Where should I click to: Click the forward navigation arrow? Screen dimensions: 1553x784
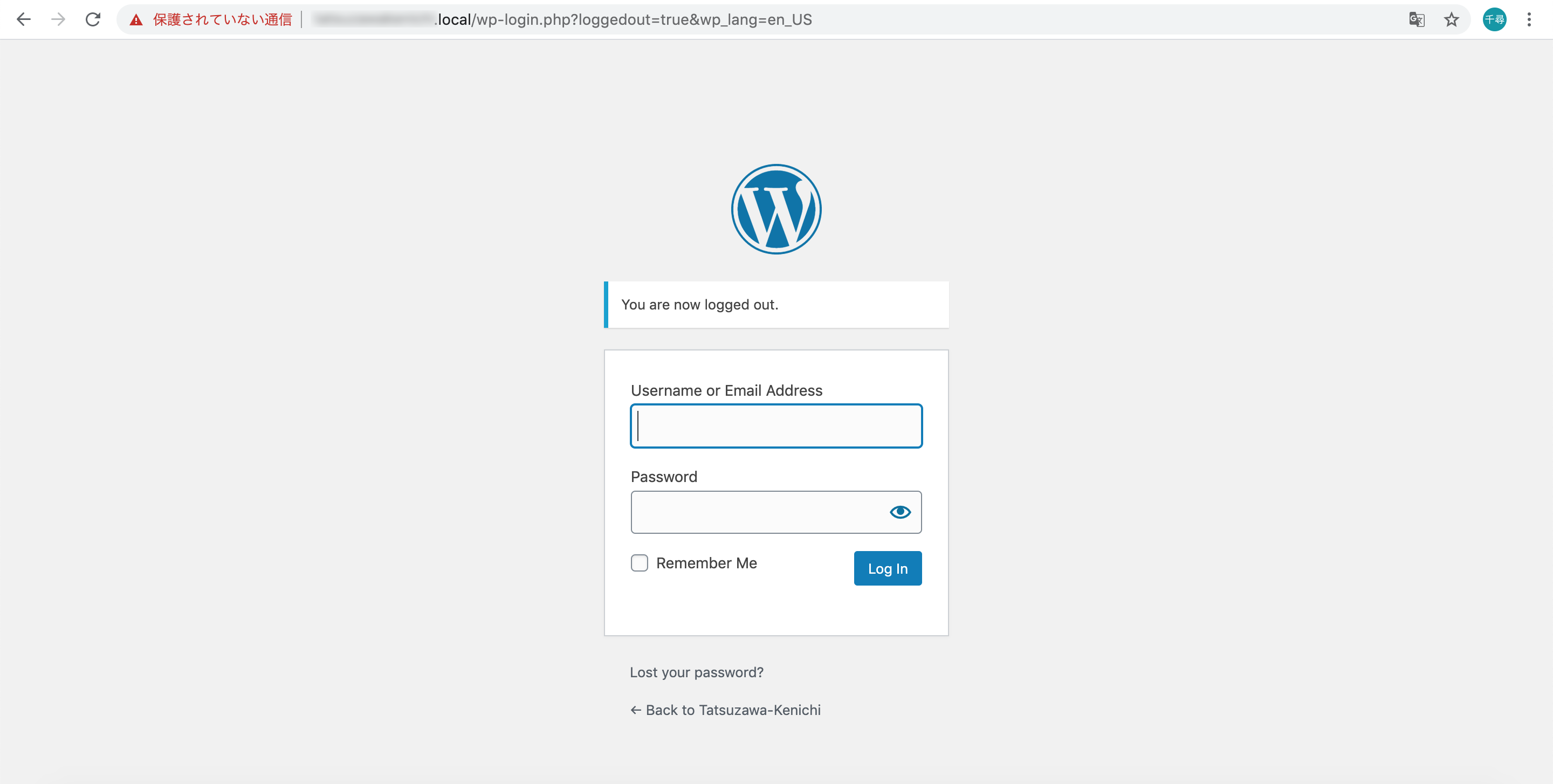[x=58, y=19]
